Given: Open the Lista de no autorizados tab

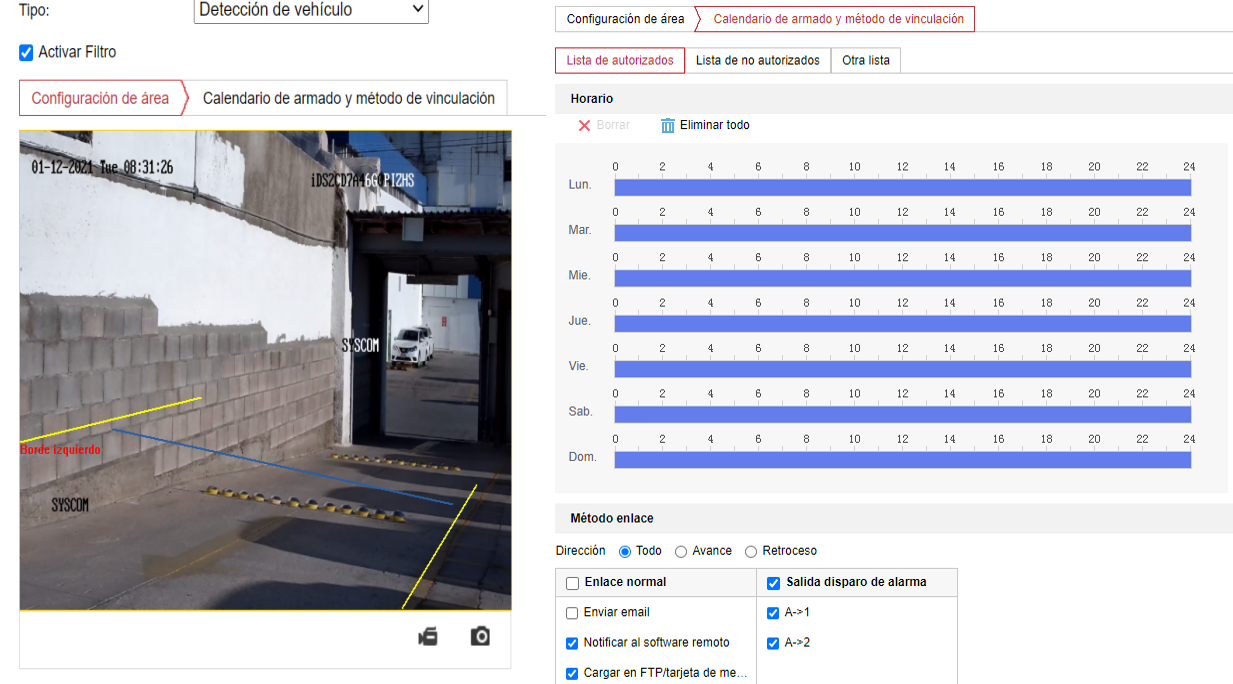Looking at the screenshot, I should 758,60.
